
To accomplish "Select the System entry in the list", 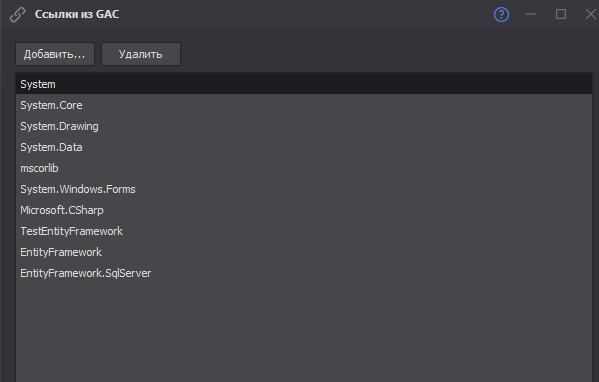I will click(304, 84).
